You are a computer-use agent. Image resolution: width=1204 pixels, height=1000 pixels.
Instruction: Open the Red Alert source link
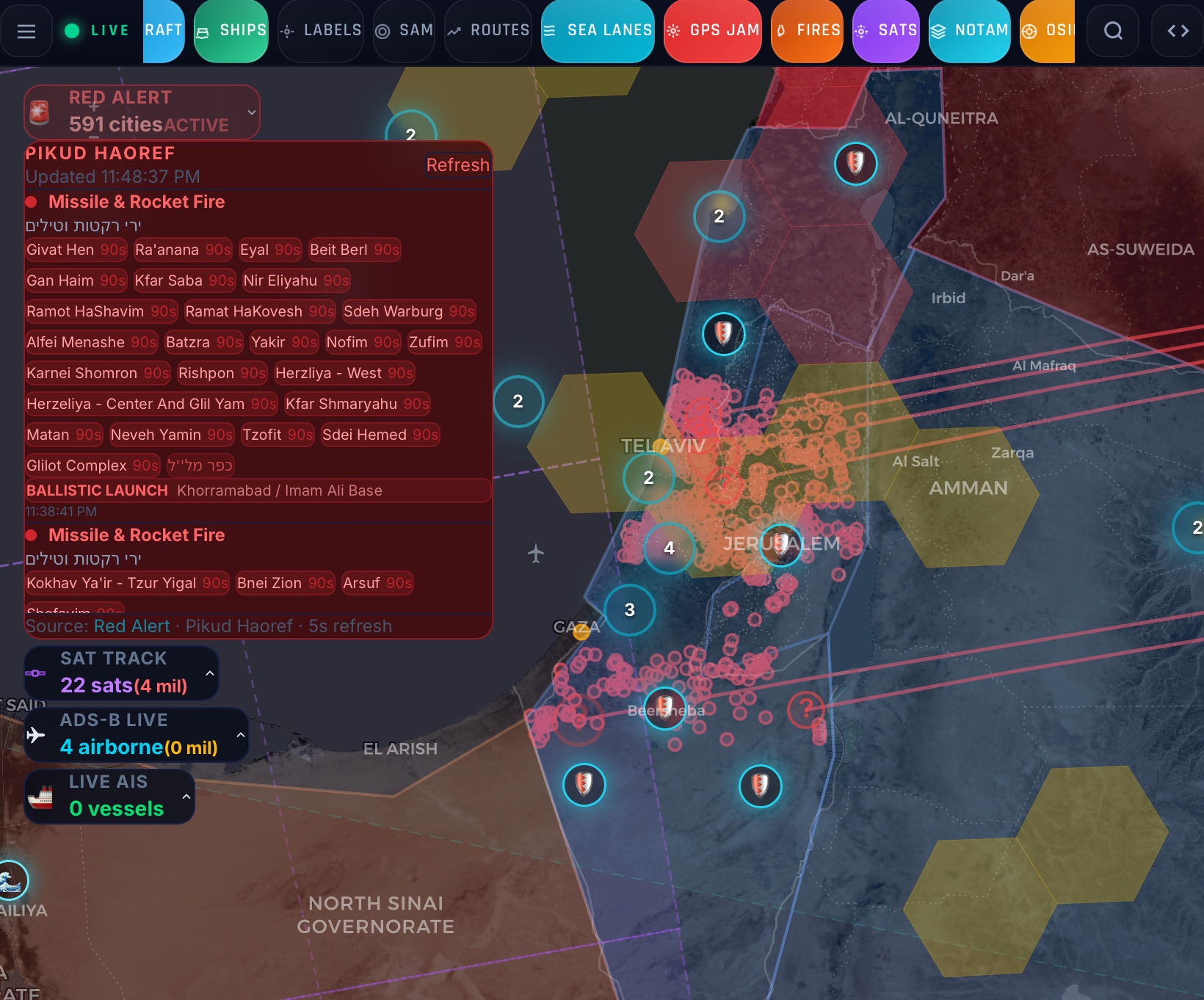[132, 626]
